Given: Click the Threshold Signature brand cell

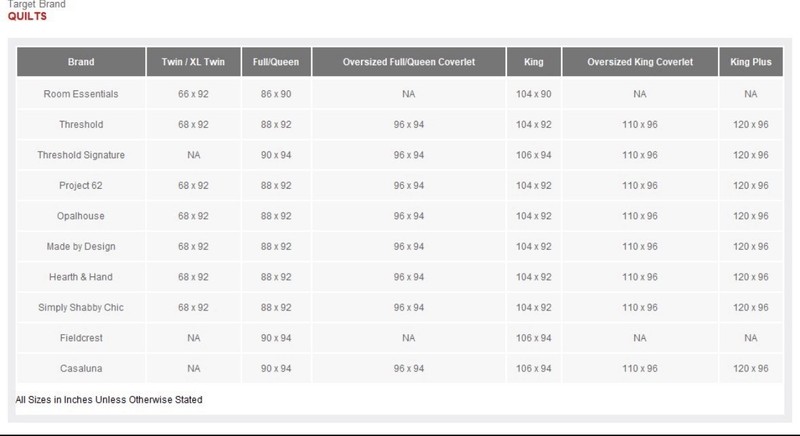Looking at the screenshot, I should pos(81,155).
